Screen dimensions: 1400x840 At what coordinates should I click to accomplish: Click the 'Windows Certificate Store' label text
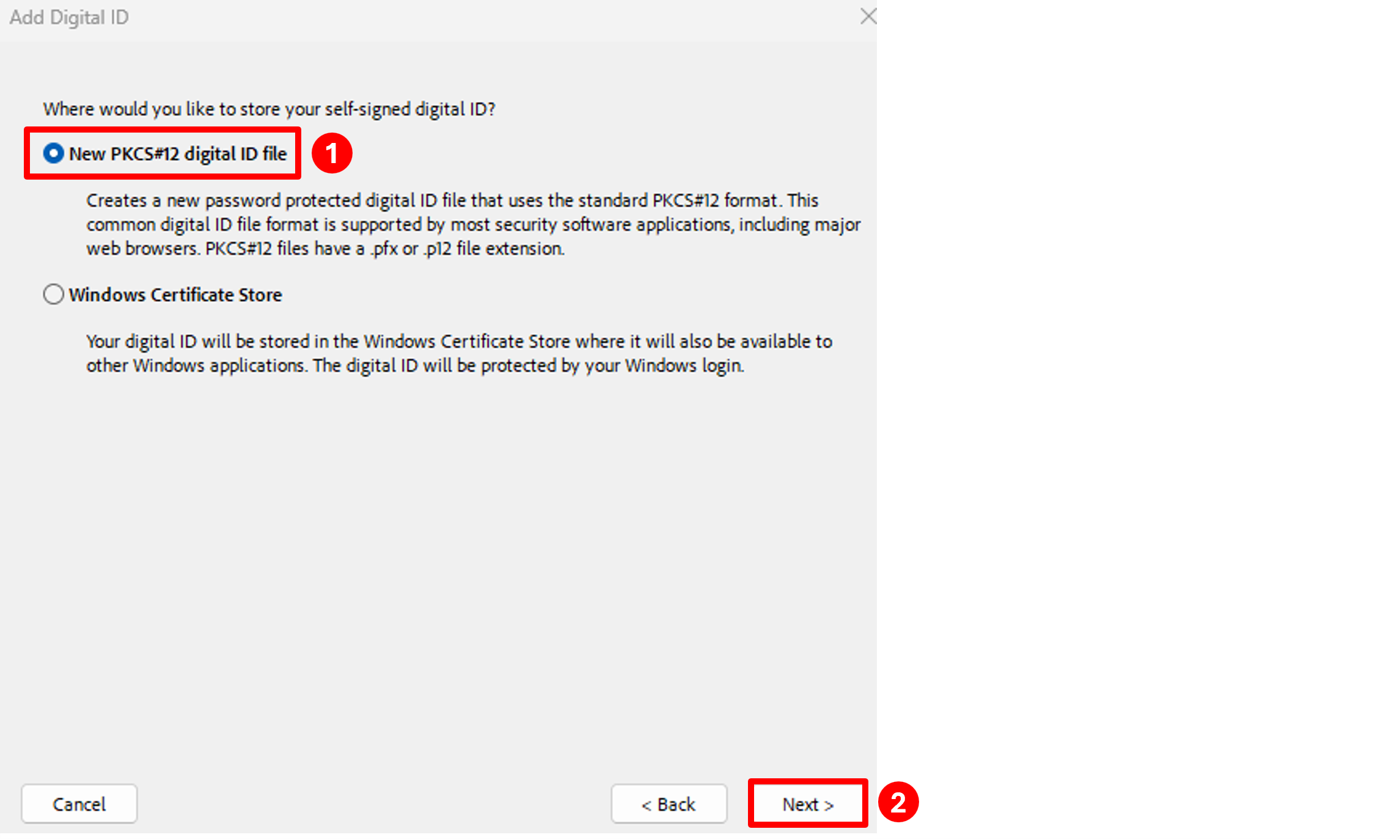point(175,295)
